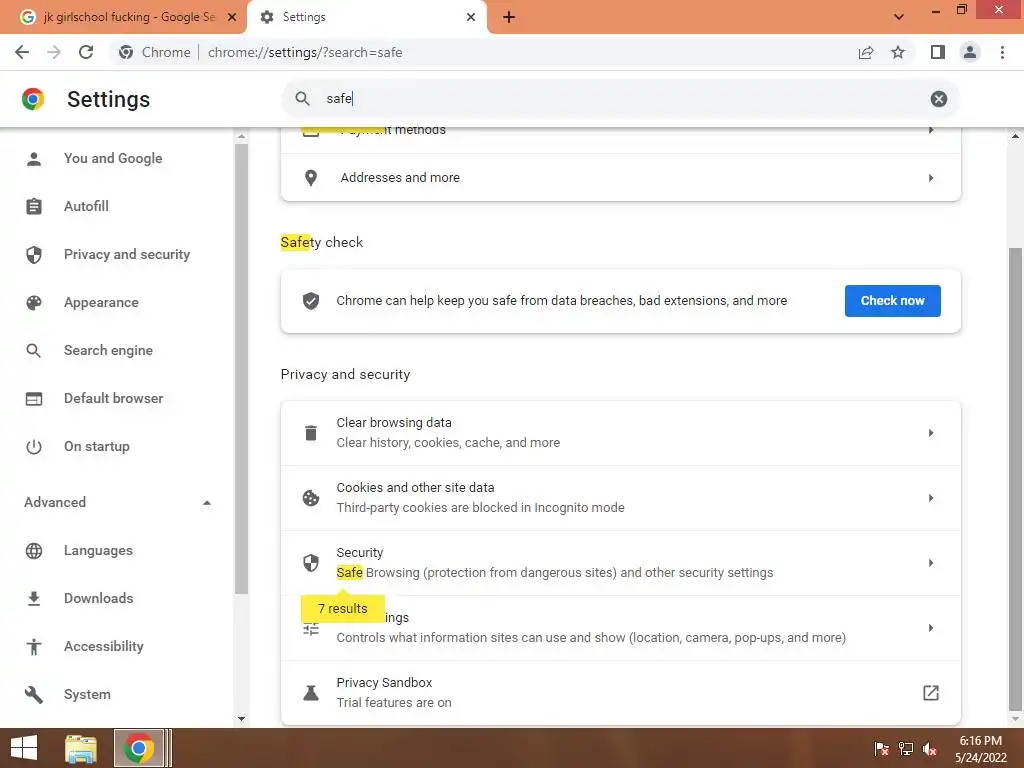Go to Privacy and security in sidebar

(127, 255)
